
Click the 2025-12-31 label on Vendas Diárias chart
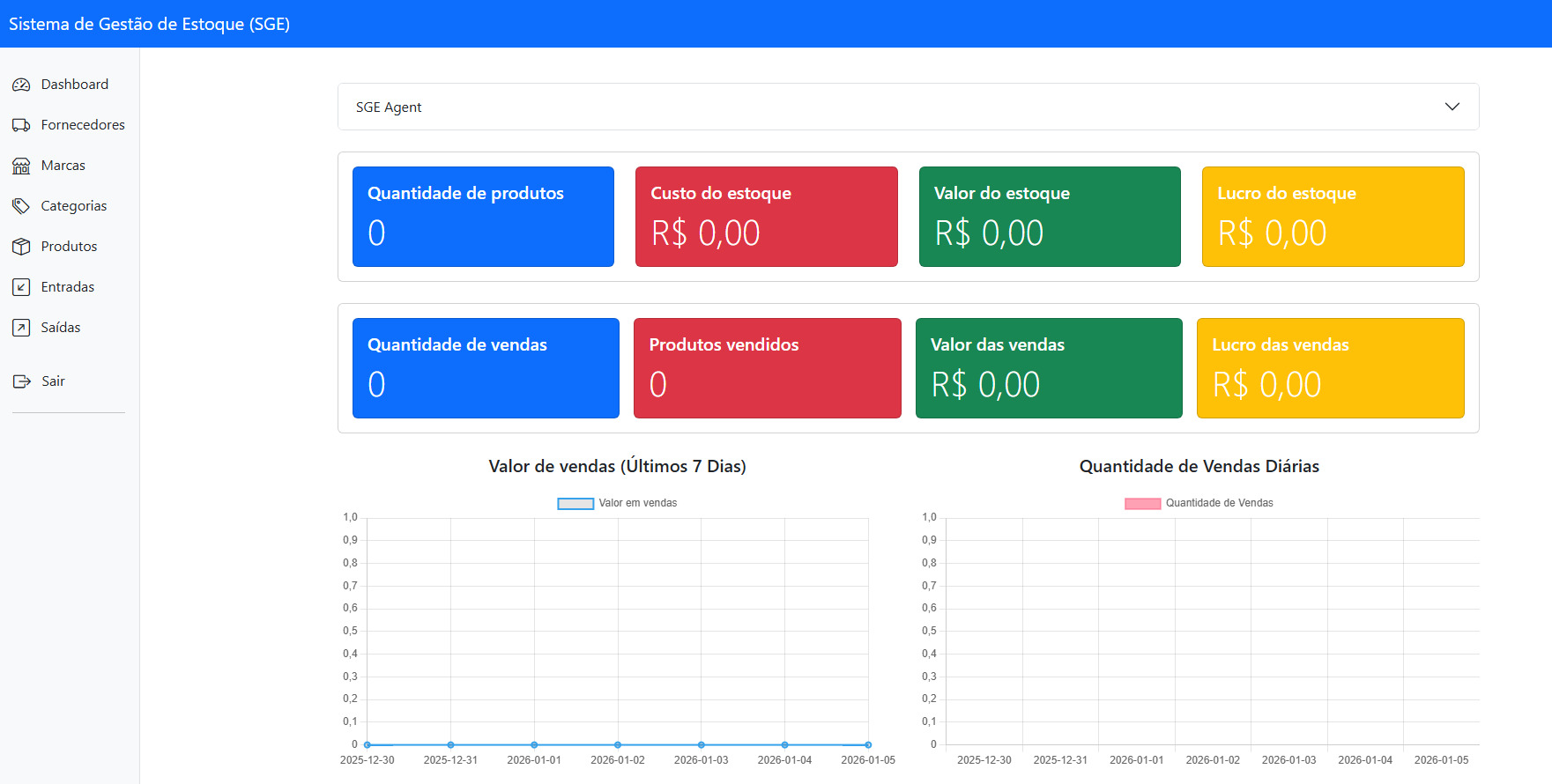click(1060, 760)
